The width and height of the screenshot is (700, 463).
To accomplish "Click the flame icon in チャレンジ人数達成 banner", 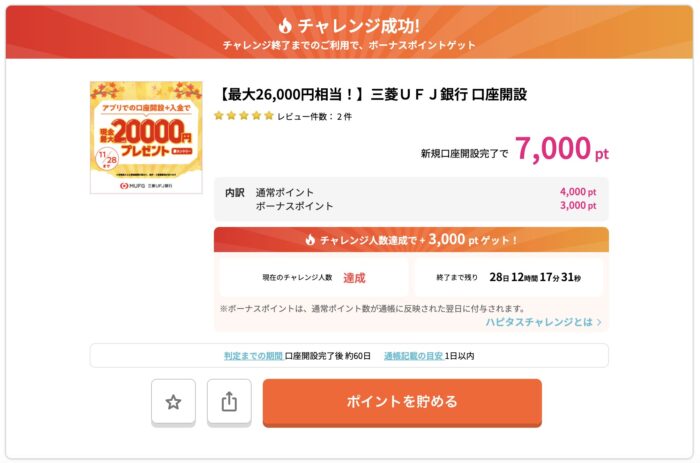I will 310,240.
